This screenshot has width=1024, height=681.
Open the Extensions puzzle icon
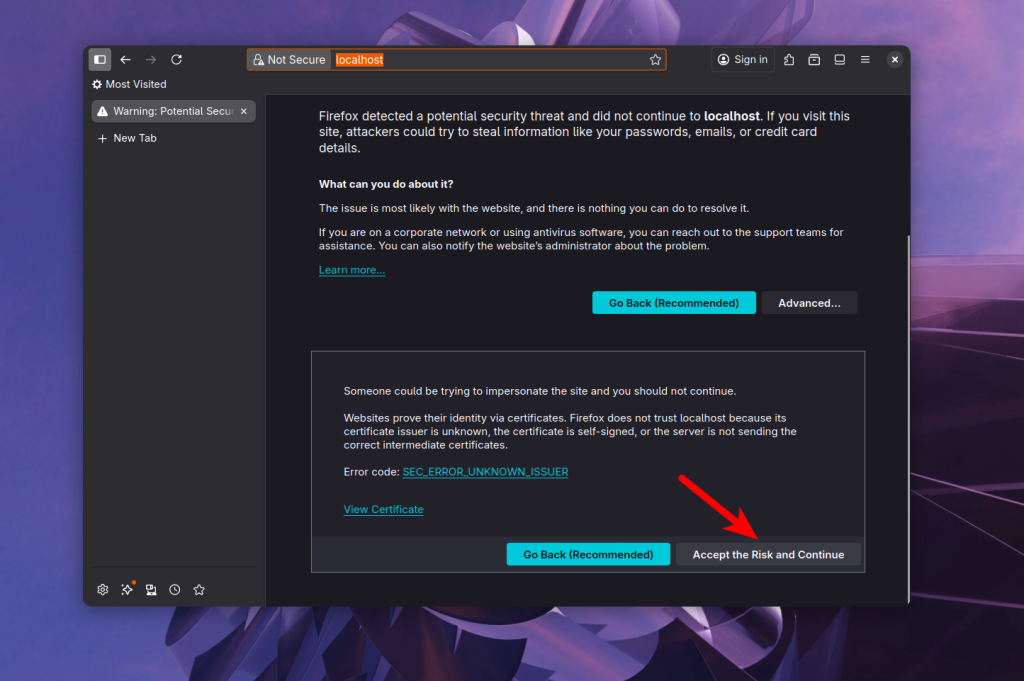pos(790,60)
